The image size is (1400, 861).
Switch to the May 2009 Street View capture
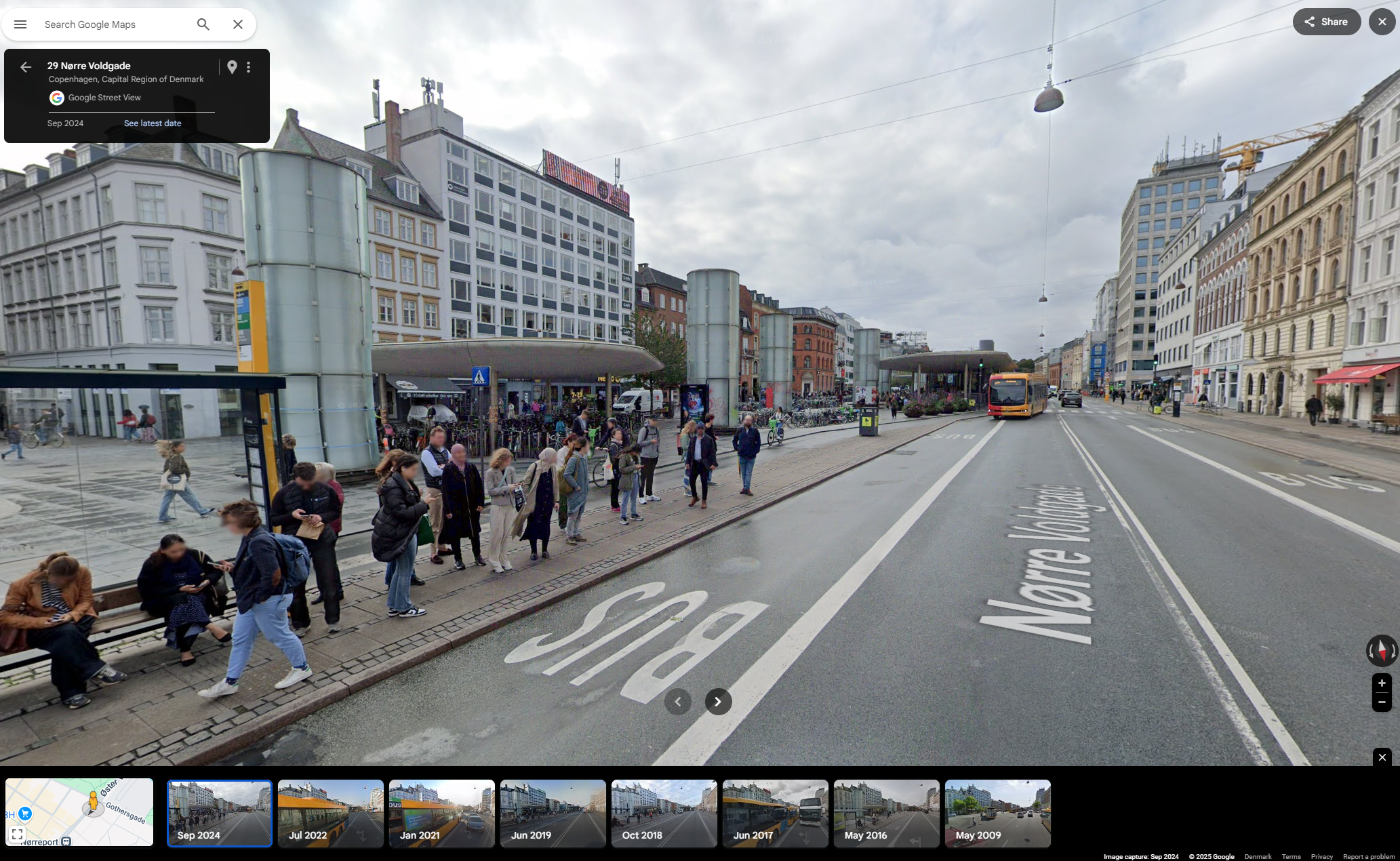[997, 813]
